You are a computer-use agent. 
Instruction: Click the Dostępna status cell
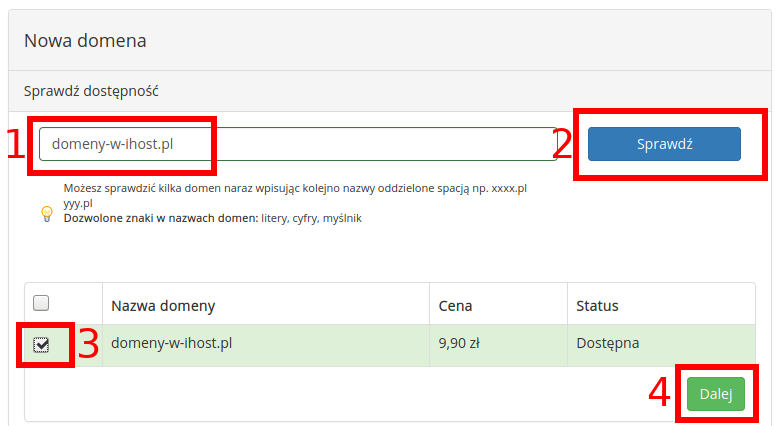point(607,343)
